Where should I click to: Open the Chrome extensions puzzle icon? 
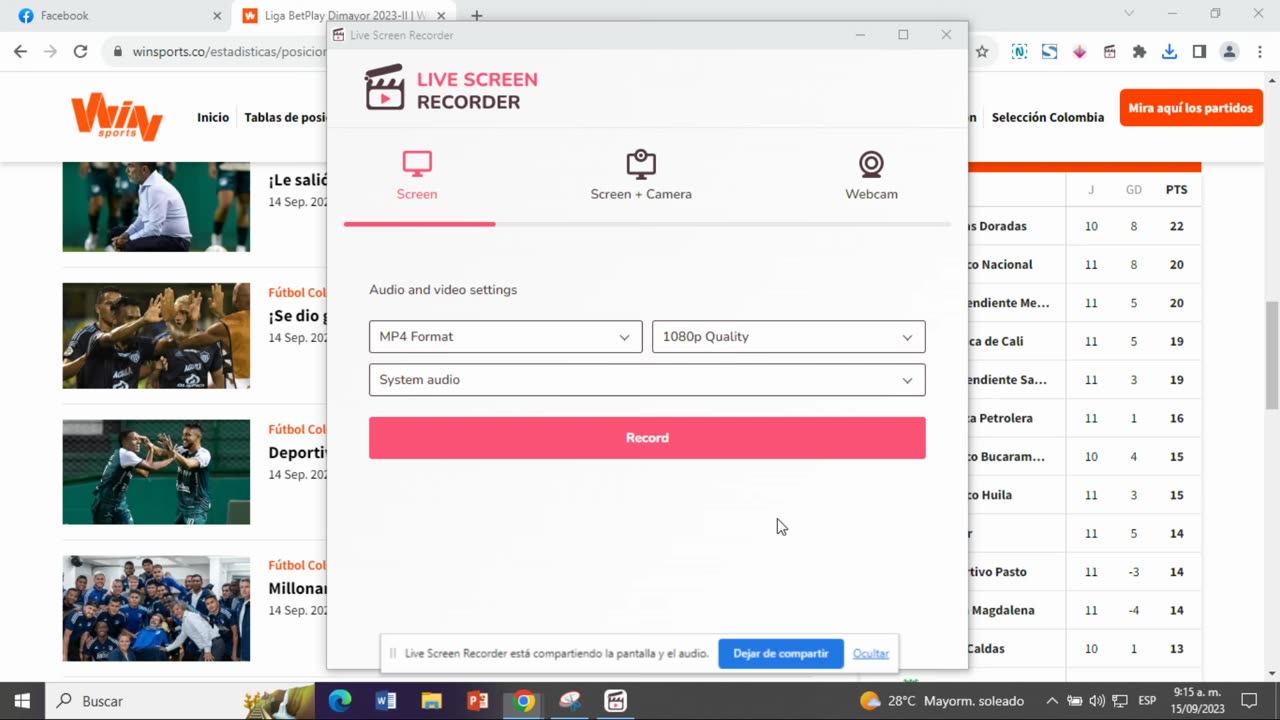click(x=1139, y=51)
